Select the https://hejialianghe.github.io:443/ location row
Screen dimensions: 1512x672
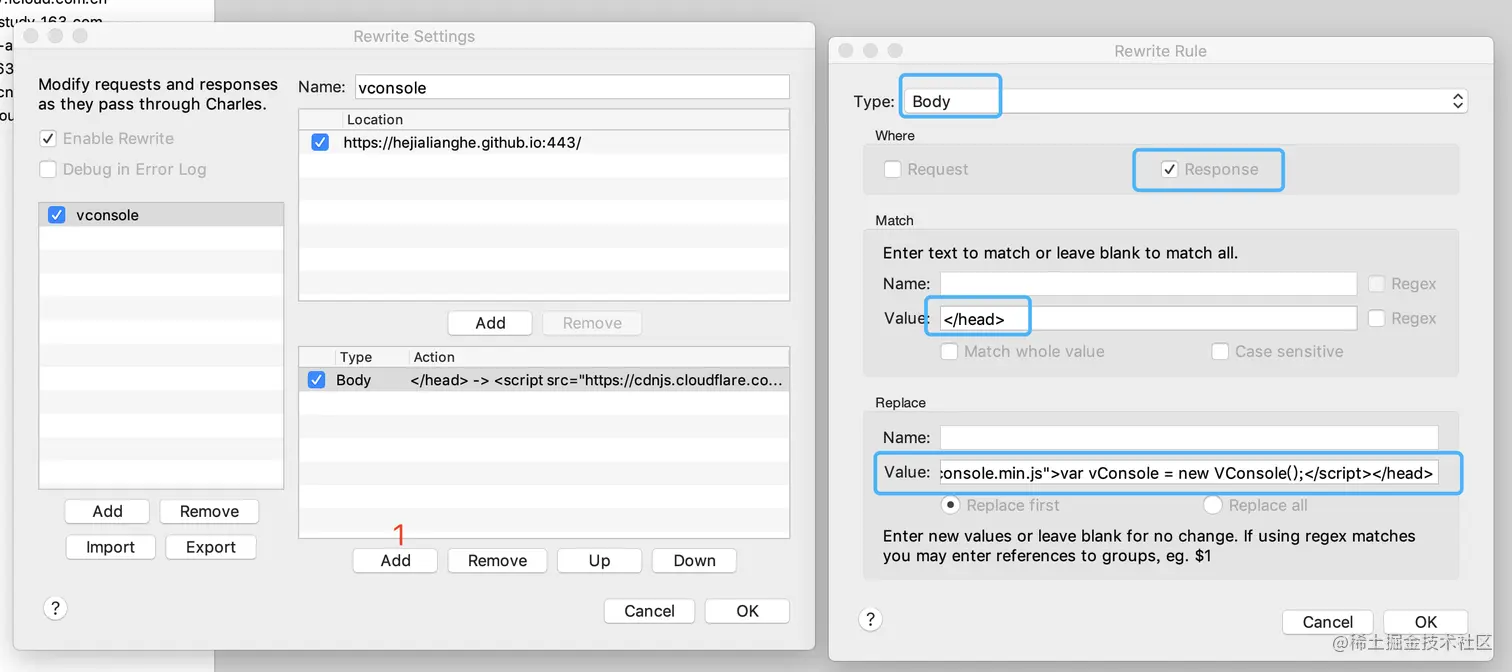tap(544, 142)
